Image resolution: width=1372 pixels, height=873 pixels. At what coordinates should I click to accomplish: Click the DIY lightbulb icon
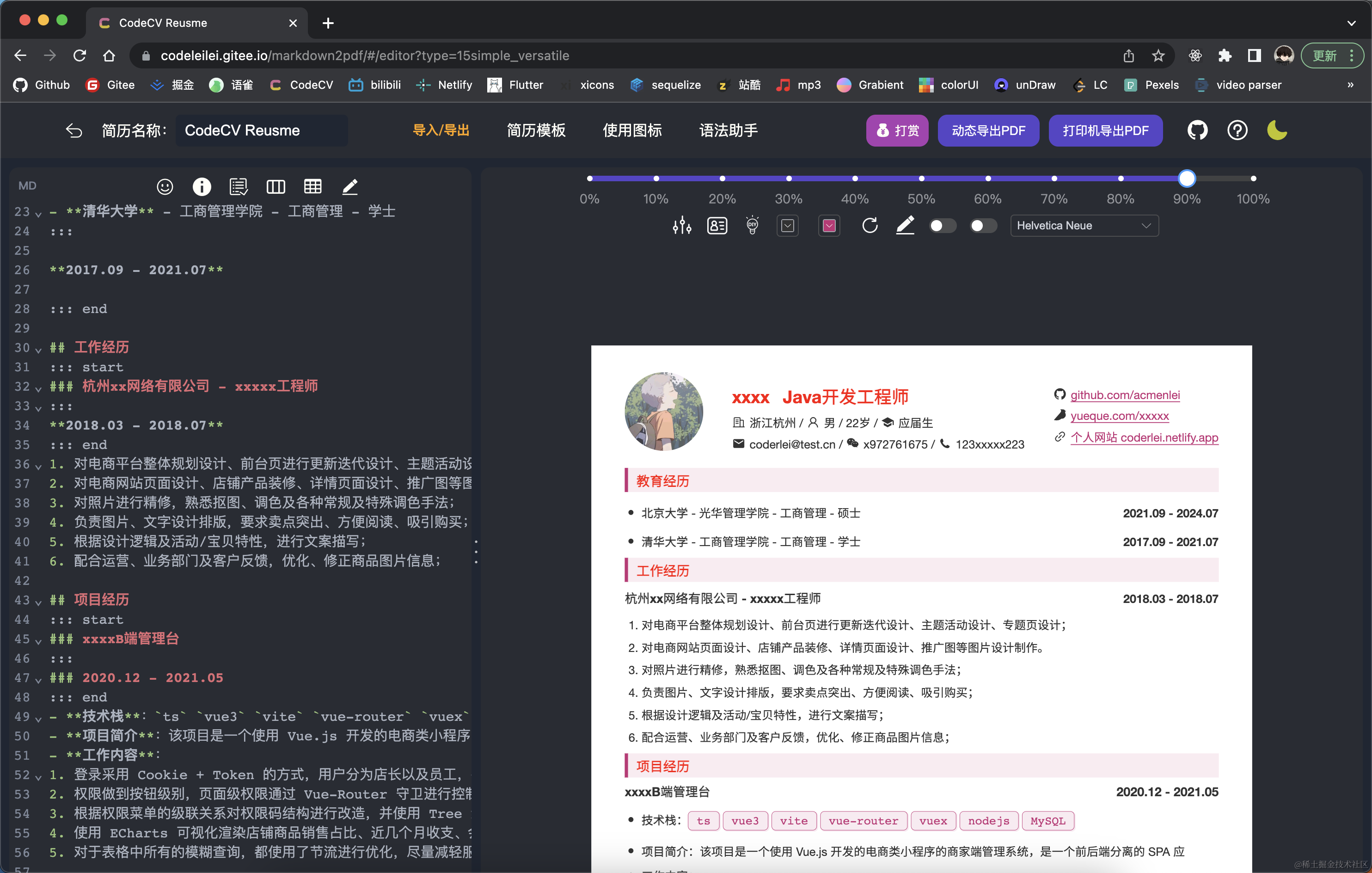point(752,226)
